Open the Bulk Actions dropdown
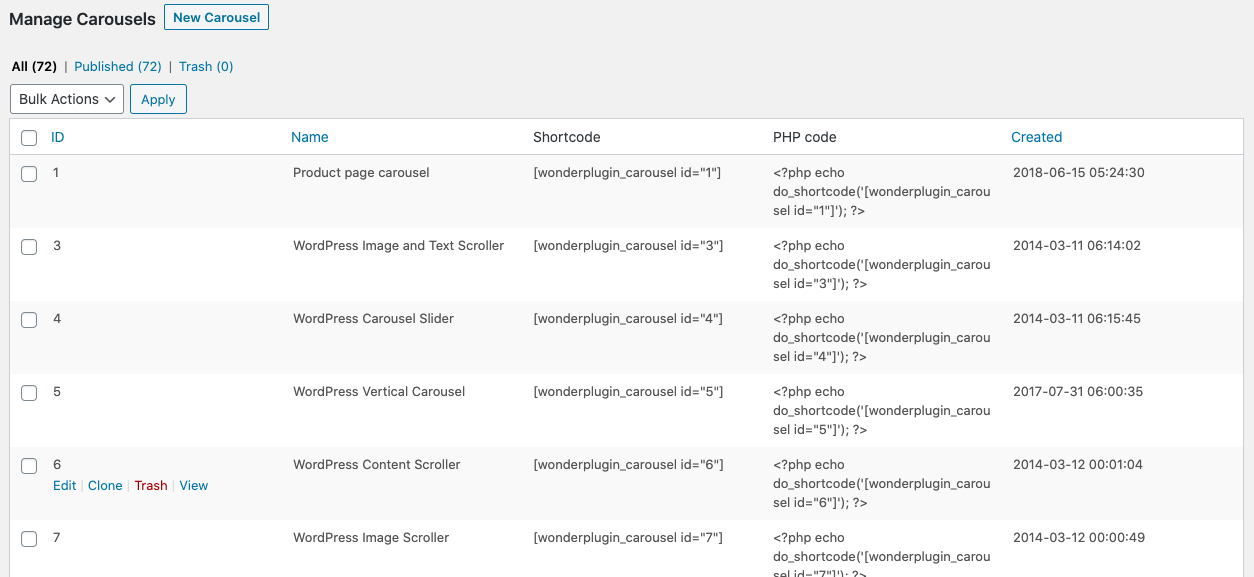This screenshot has width=1254, height=577. [x=67, y=99]
